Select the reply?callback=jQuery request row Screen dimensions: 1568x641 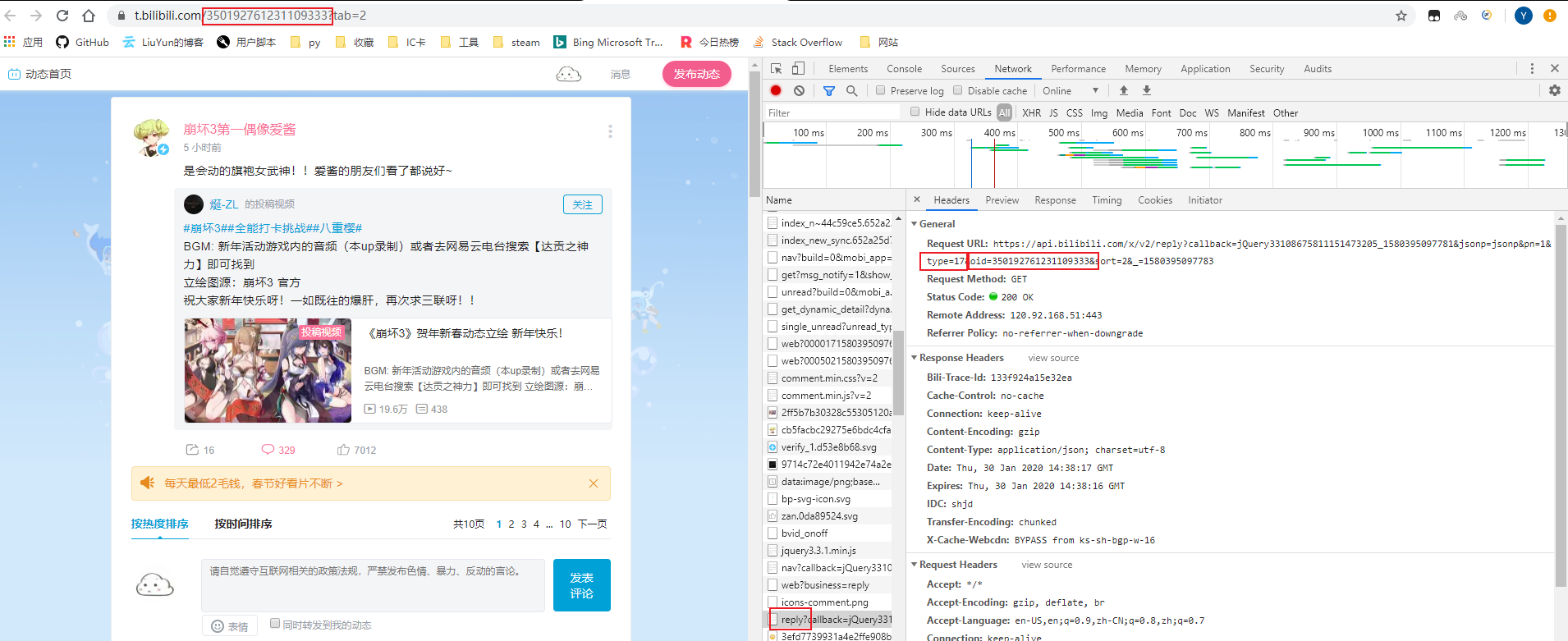[829, 620]
